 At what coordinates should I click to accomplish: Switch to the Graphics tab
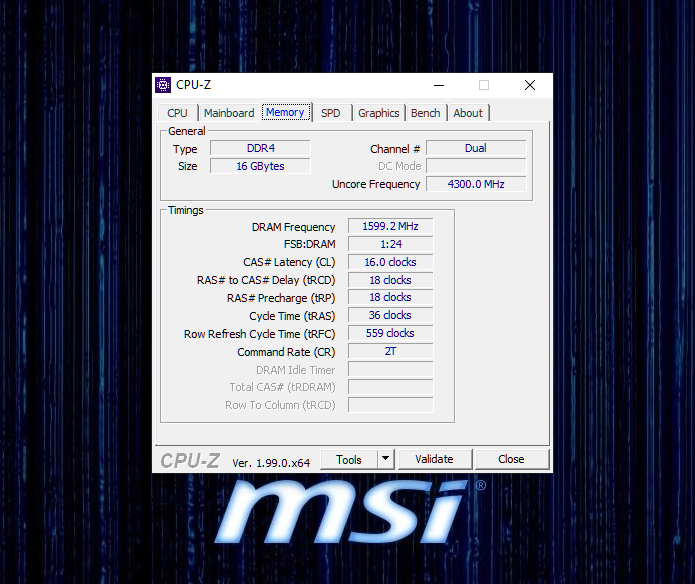(379, 113)
